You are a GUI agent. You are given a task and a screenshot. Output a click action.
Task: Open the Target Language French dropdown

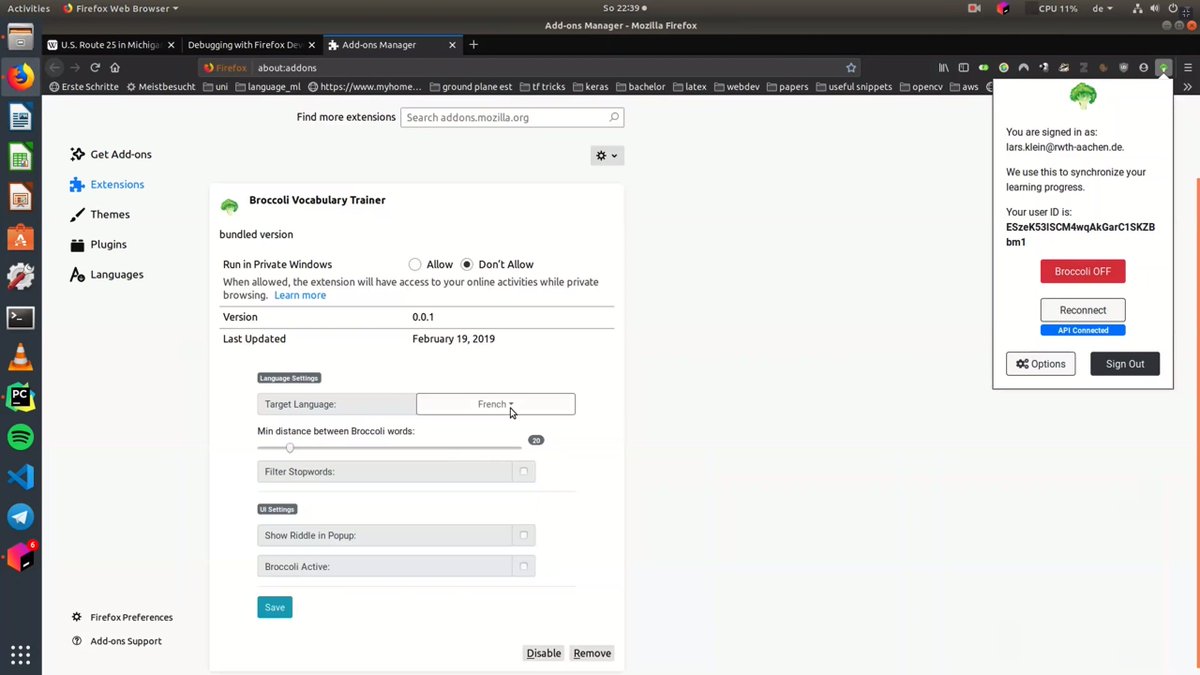pos(496,404)
